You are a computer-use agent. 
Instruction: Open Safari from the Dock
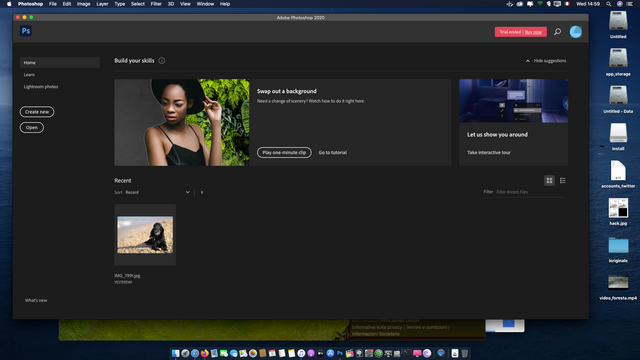pyautogui.click(x=195, y=353)
